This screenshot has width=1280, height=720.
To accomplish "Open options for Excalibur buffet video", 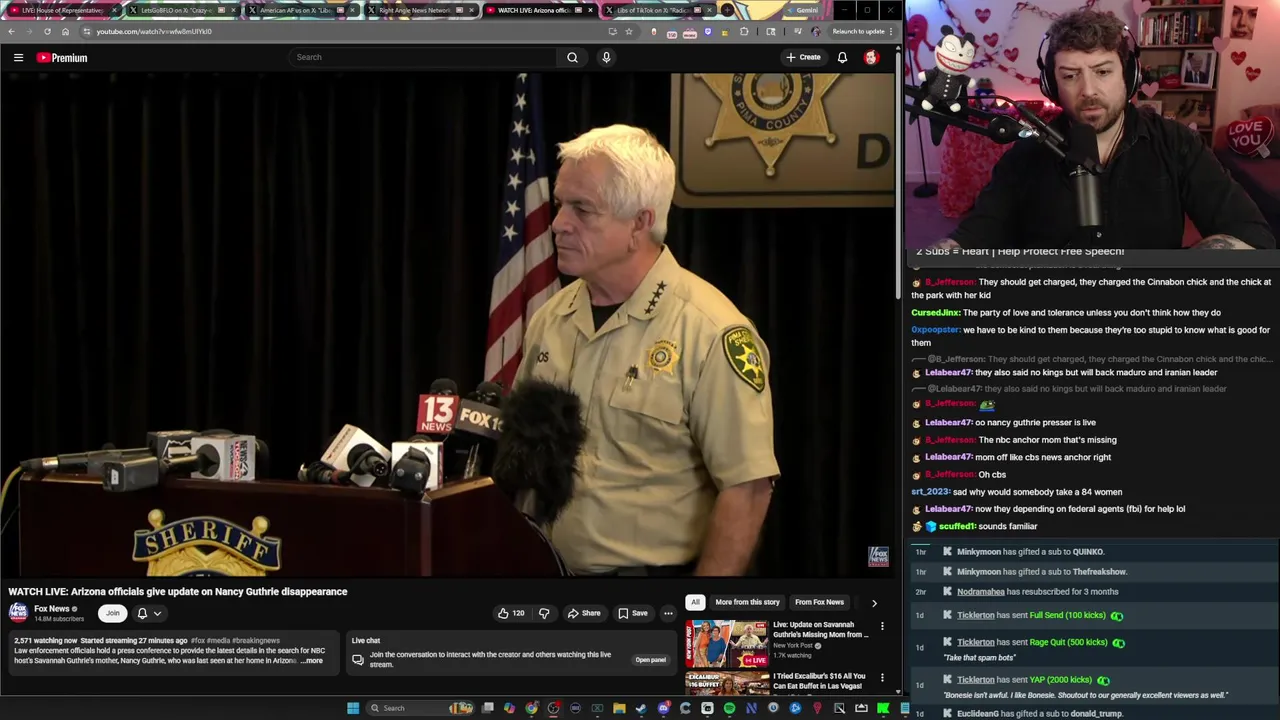I will (x=882, y=678).
